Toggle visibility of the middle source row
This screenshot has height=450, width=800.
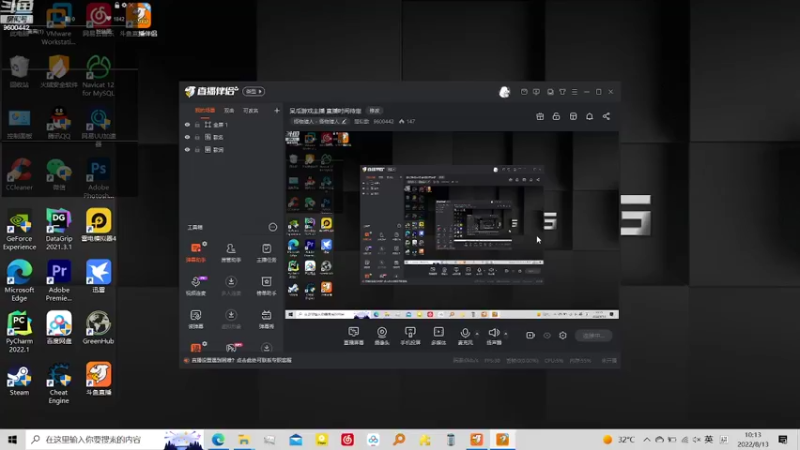point(187,137)
